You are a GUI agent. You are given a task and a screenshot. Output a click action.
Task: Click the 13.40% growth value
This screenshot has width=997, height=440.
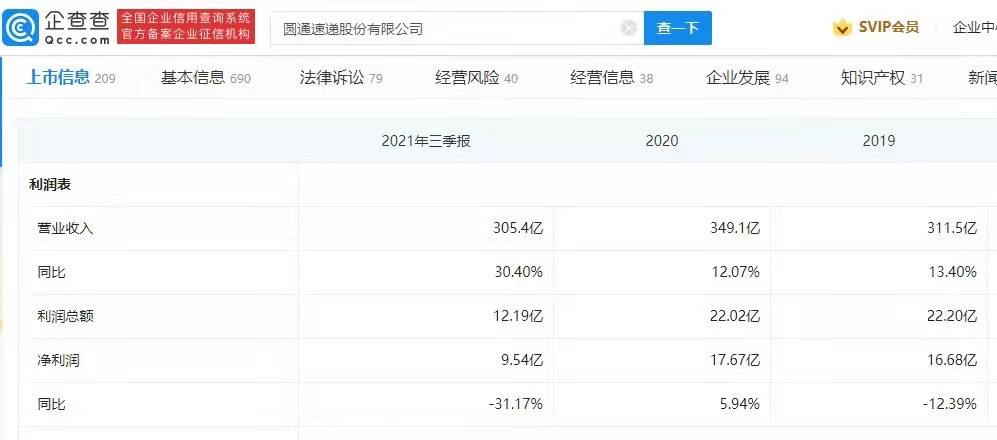952,273
